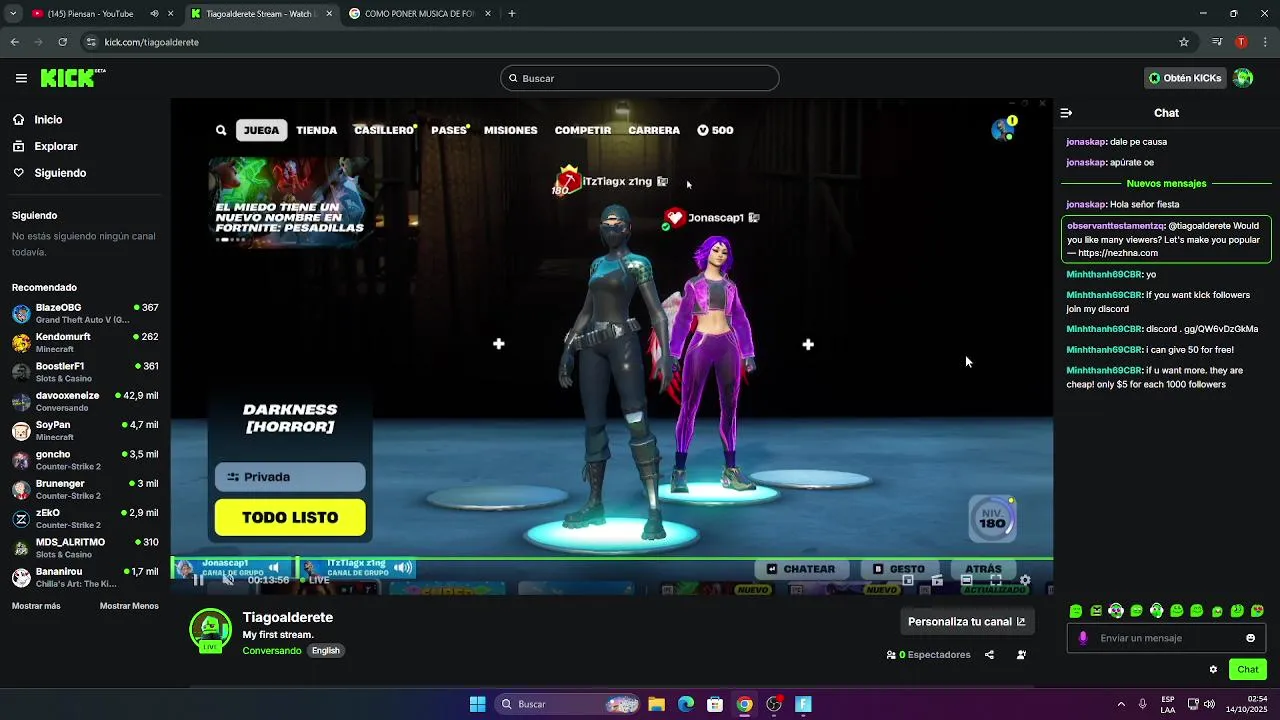Open Chrome tab search dropdown
The image size is (1280, 720).
13,14
